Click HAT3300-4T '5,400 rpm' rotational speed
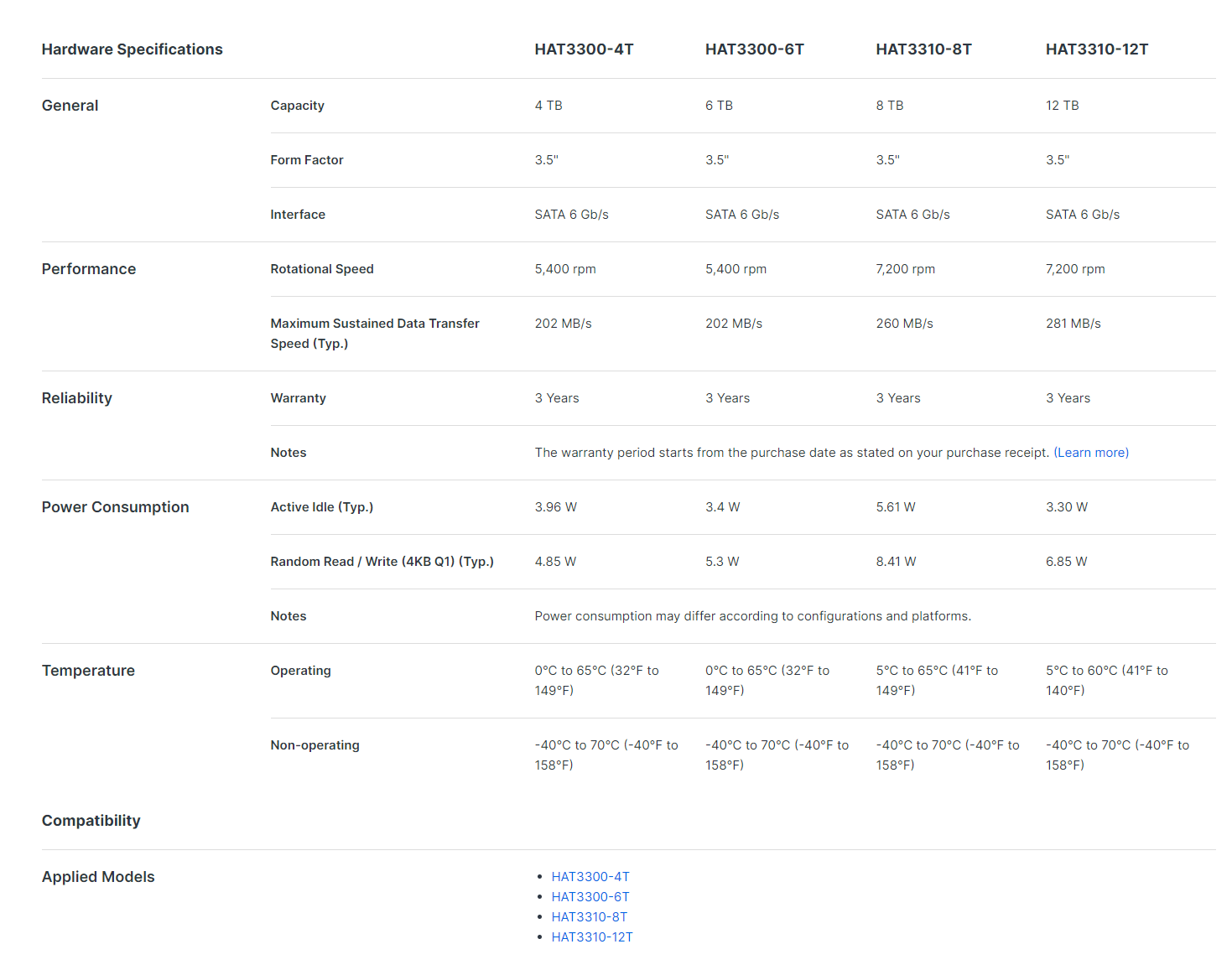 tap(565, 269)
